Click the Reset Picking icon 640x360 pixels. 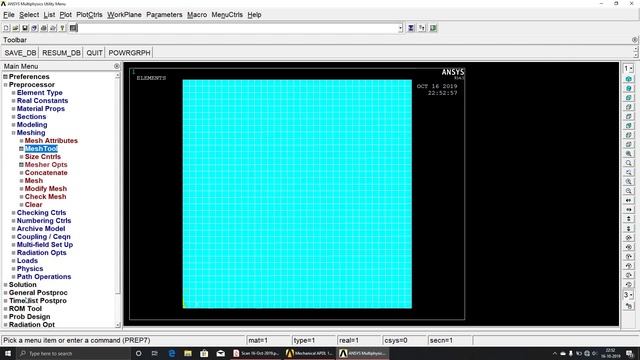[422, 28]
